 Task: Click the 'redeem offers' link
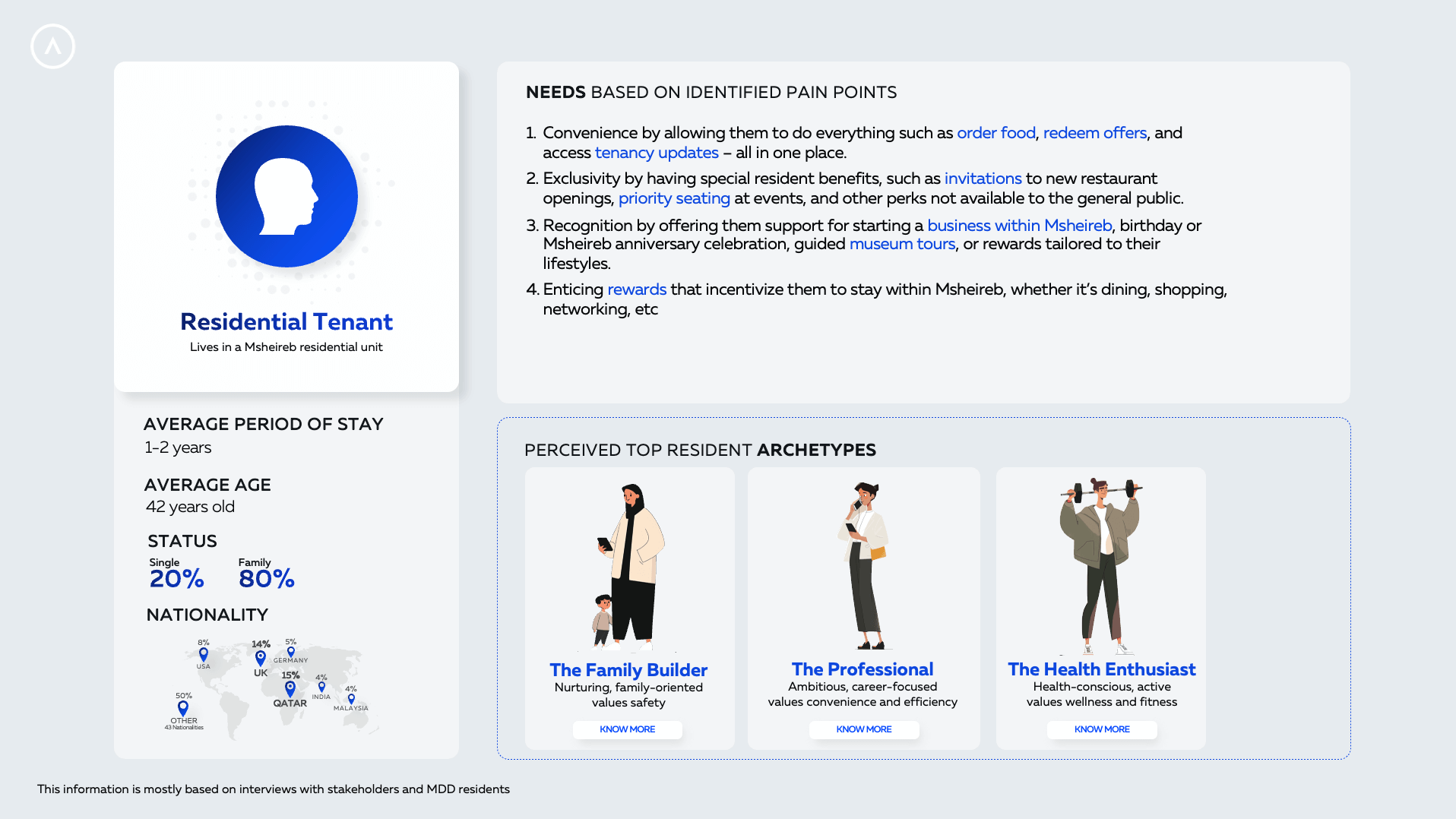click(x=1095, y=133)
